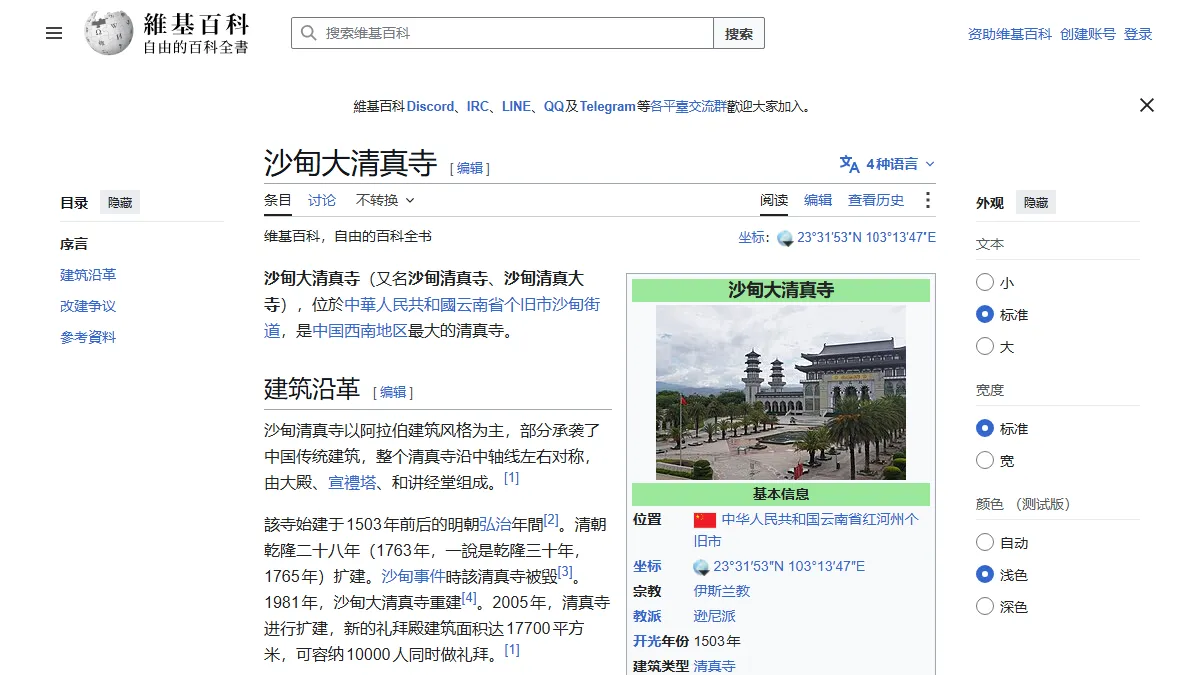Select the 小 text size option

(x=985, y=283)
